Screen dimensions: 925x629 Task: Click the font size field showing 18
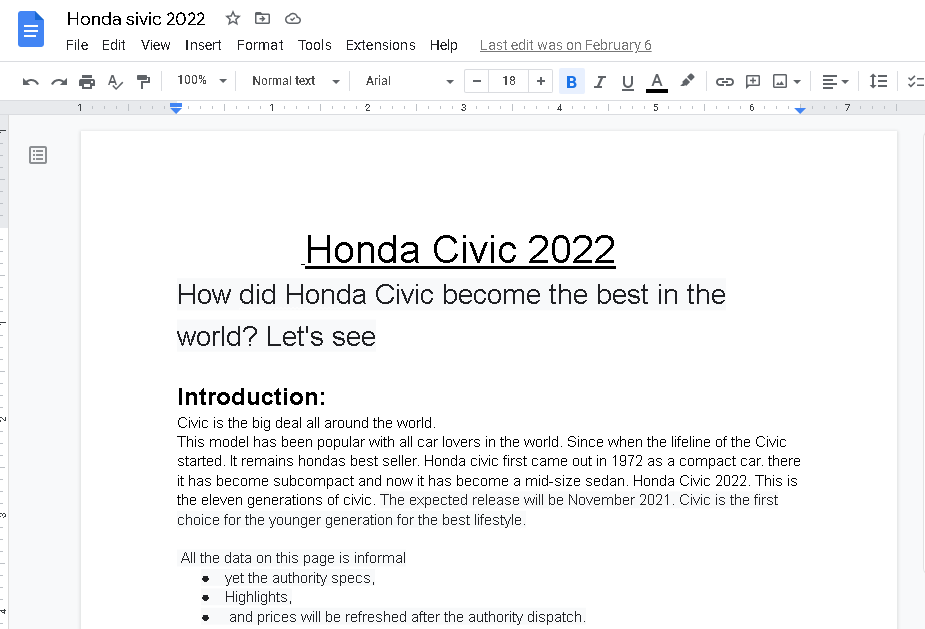coord(509,81)
